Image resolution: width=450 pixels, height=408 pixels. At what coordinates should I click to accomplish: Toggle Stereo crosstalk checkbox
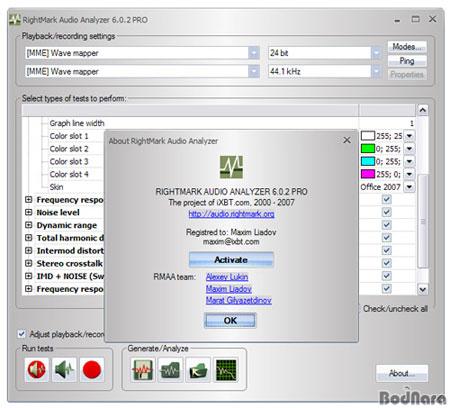[387, 263]
